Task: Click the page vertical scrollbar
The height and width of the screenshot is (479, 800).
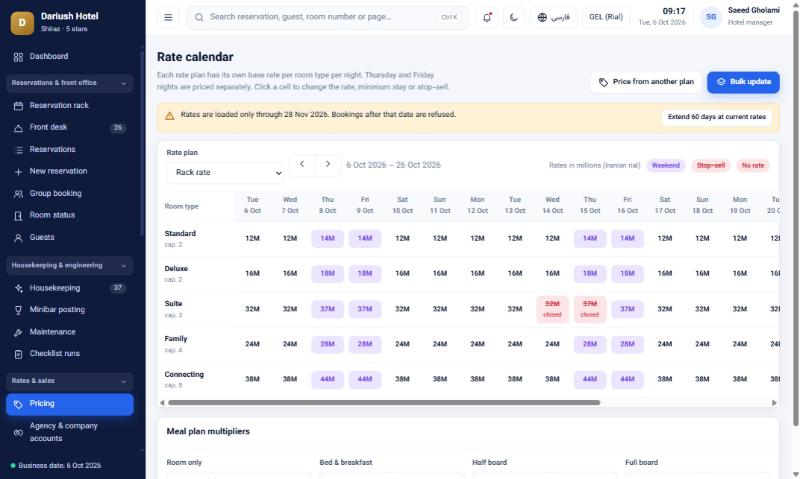Action: pos(795,217)
